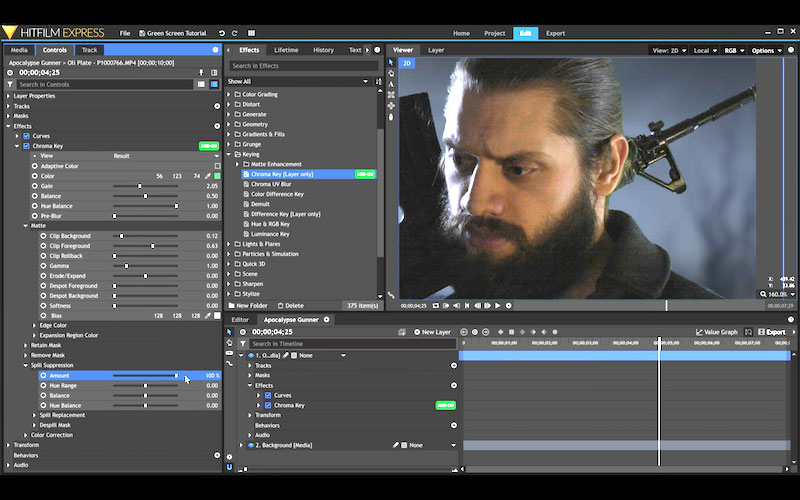
Task: Expand the Layer Properties section
Action: pyautogui.click(x=8, y=96)
